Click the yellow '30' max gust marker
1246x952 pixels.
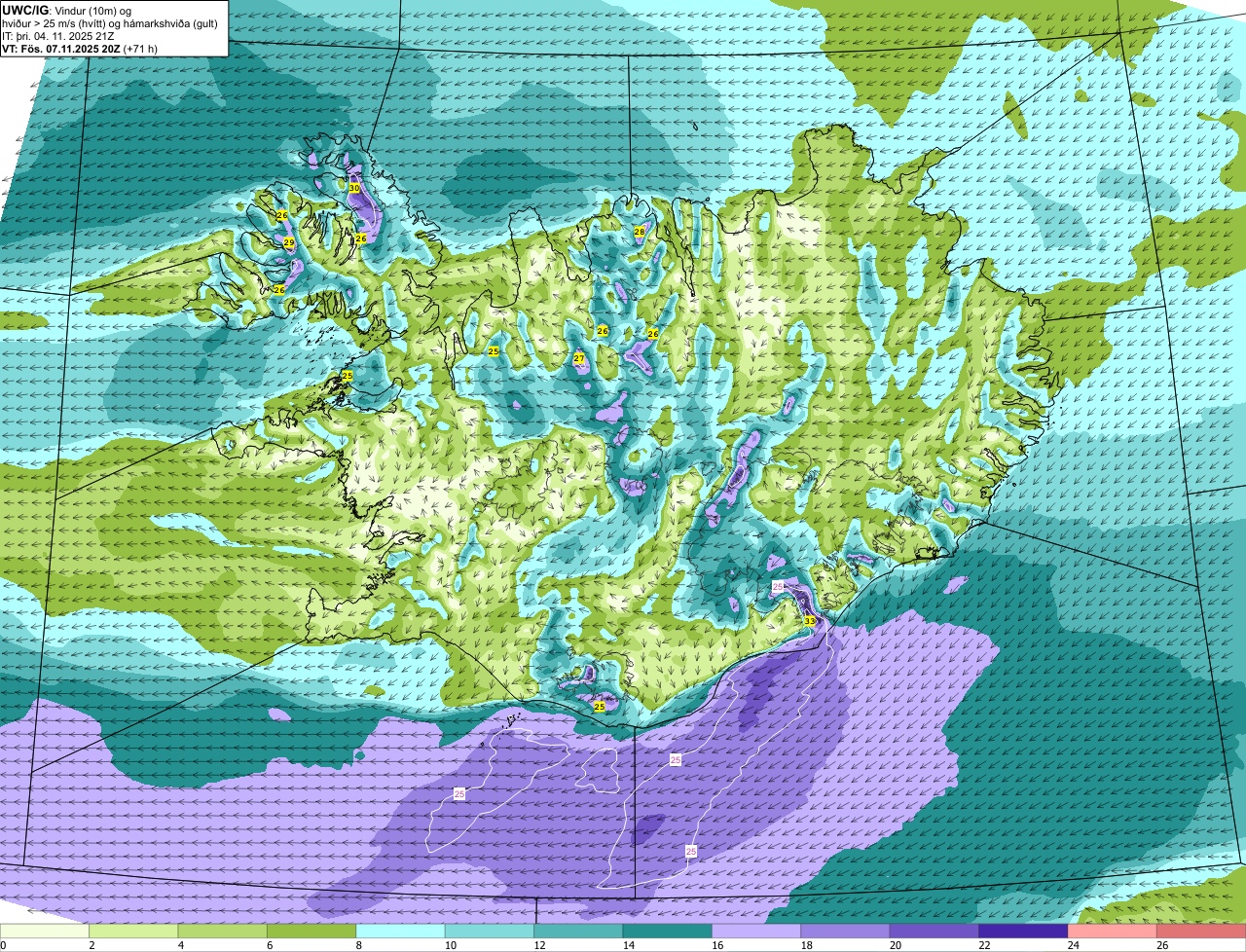354,187
